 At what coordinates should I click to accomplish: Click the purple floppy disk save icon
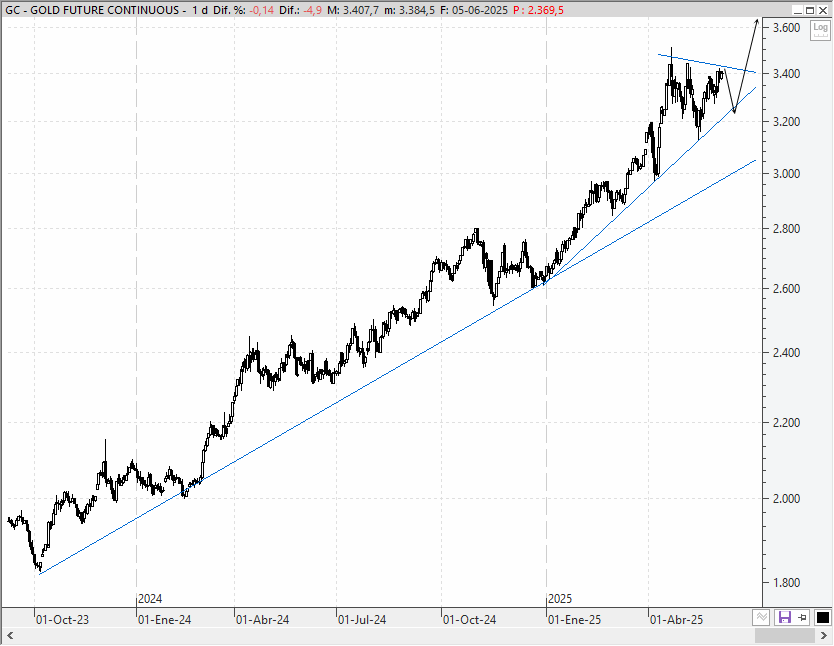pos(785,618)
